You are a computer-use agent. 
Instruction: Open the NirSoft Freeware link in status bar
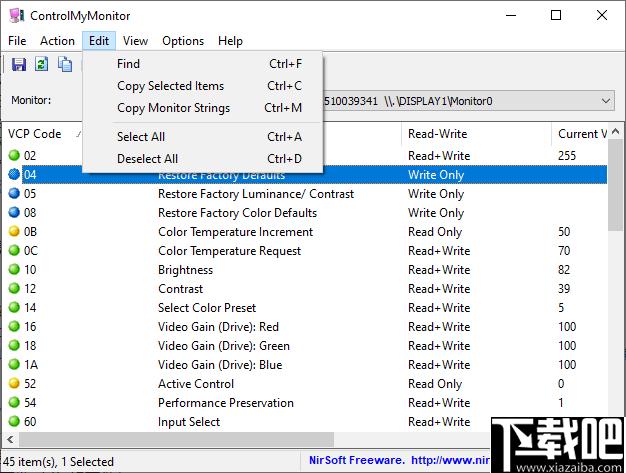(x=399, y=460)
